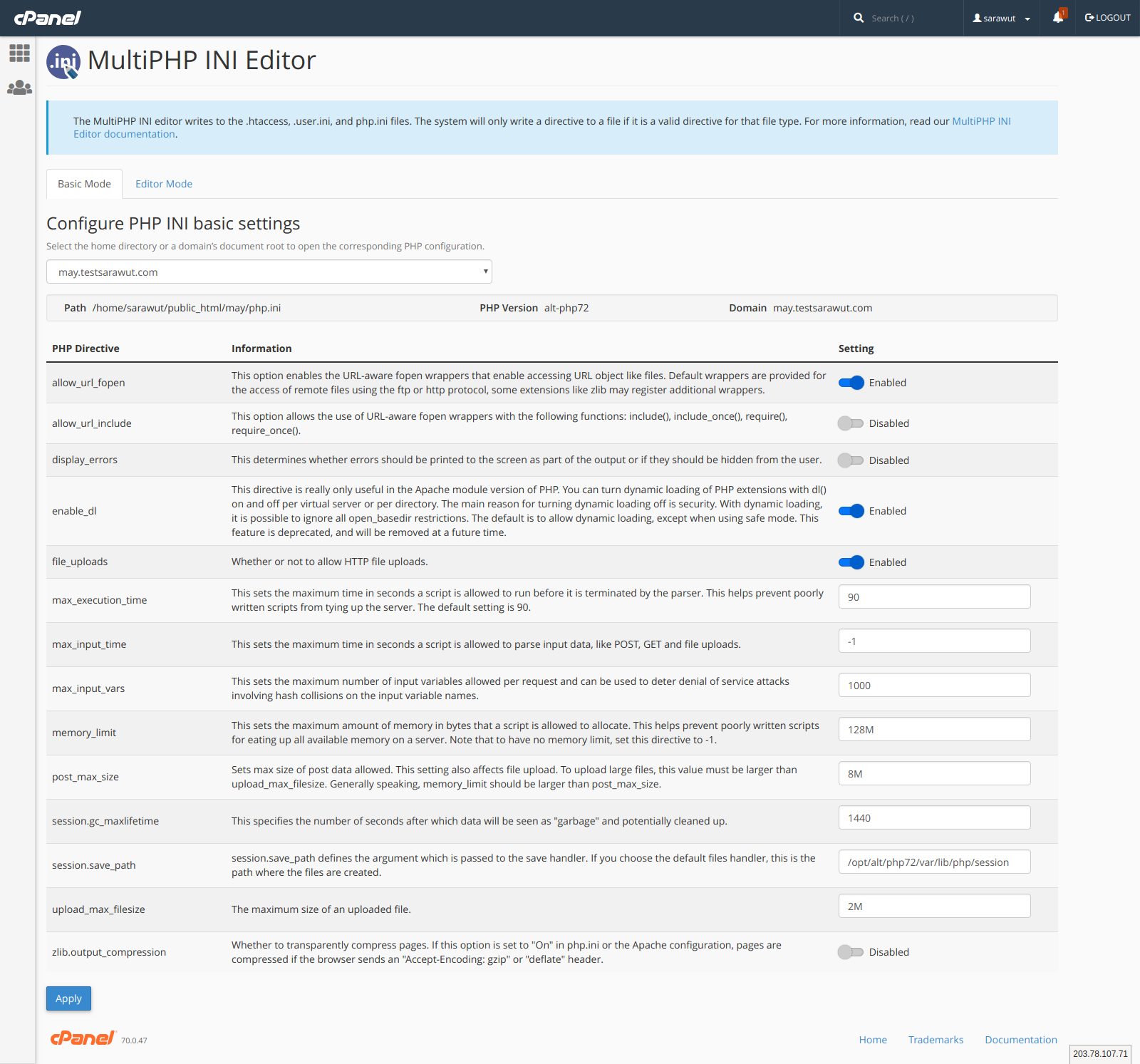Enable the allow_url_include directive
The height and width of the screenshot is (1064, 1140).
(851, 423)
